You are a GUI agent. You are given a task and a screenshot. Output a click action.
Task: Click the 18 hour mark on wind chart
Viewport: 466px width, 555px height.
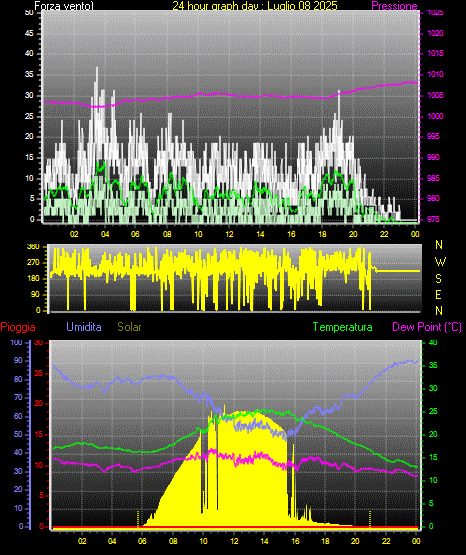point(322,234)
